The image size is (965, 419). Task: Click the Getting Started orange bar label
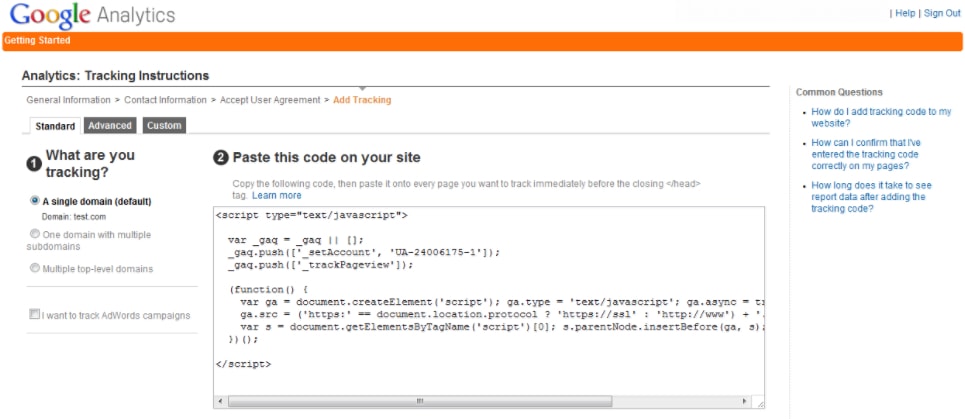[x=38, y=41]
